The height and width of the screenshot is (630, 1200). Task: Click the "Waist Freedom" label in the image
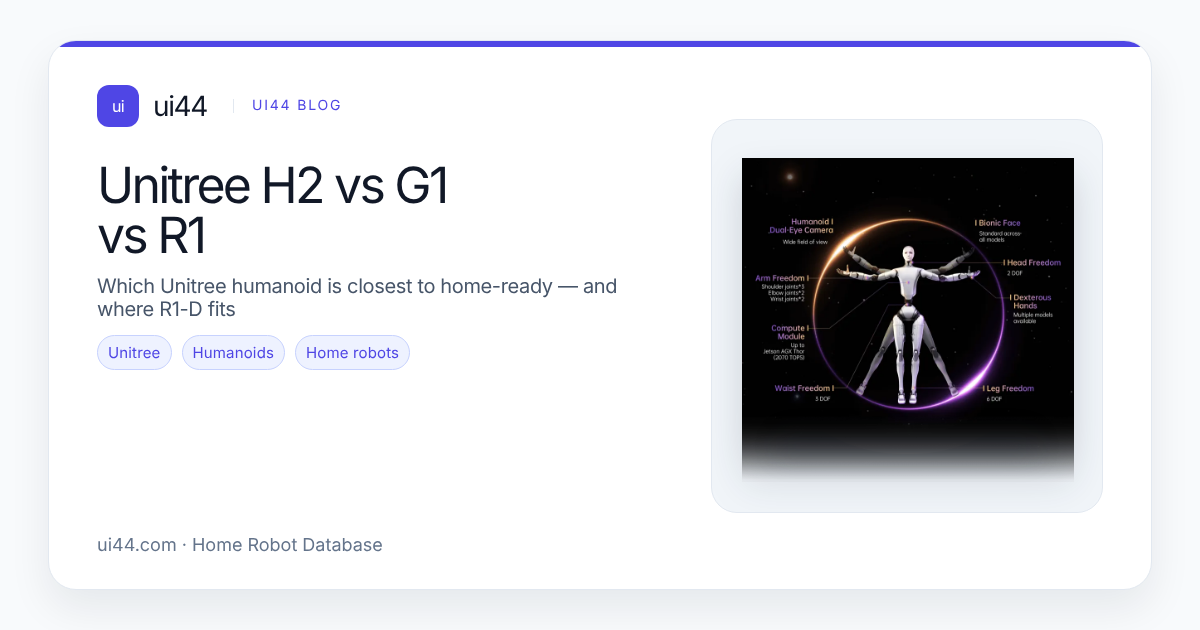(803, 388)
